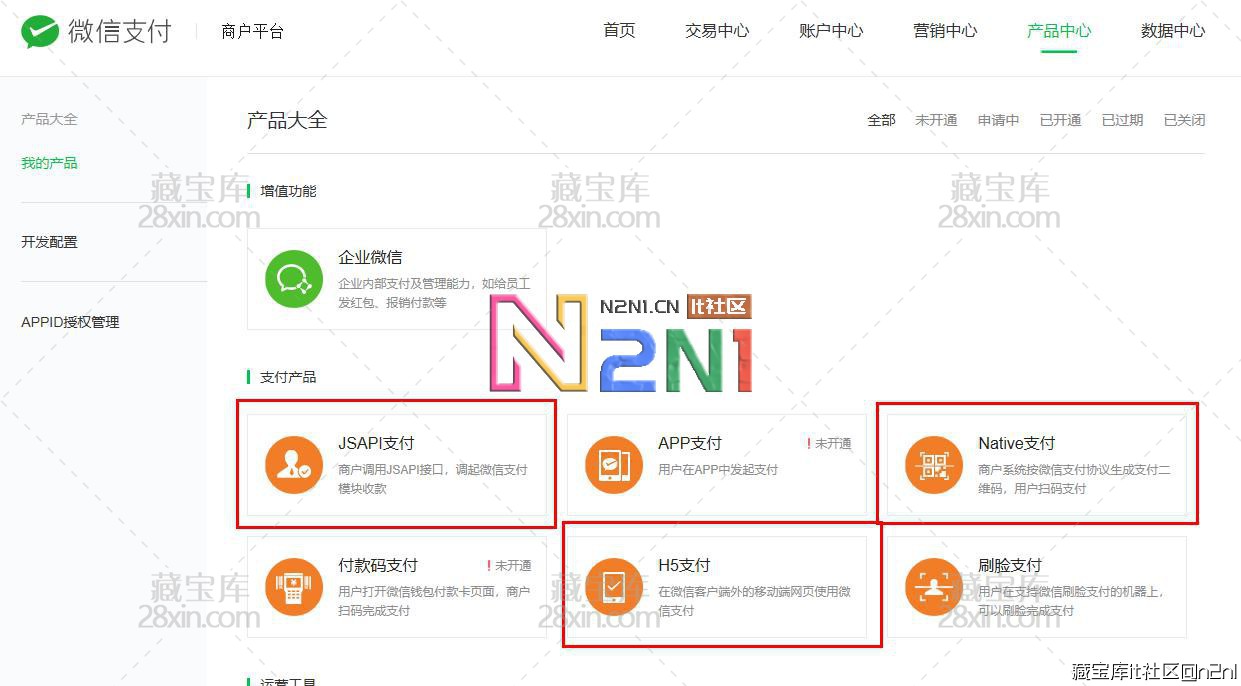1241x686 pixels.
Task: Go to the 首页 menu item
Action: pyautogui.click(x=619, y=31)
